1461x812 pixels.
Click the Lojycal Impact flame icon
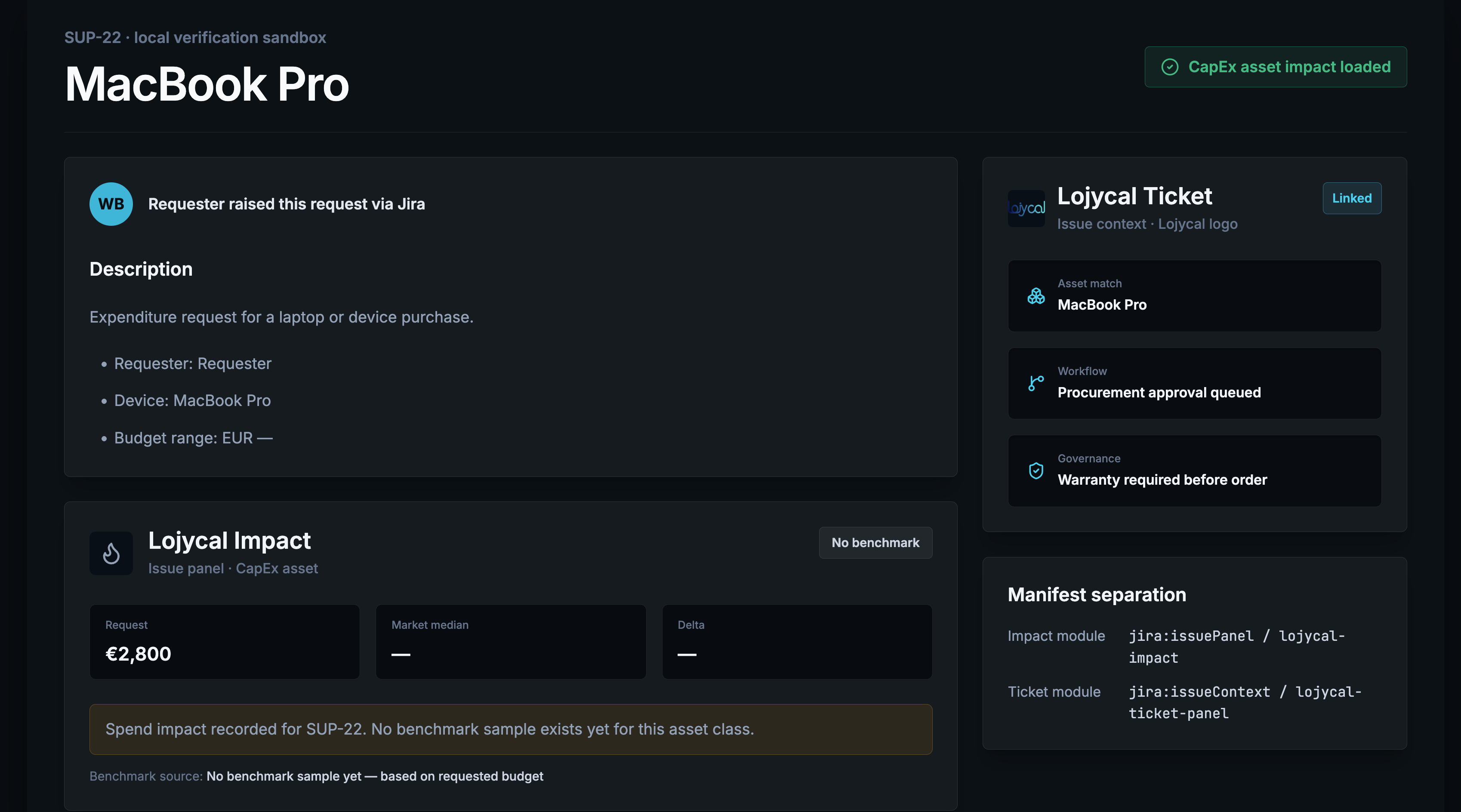coord(111,554)
